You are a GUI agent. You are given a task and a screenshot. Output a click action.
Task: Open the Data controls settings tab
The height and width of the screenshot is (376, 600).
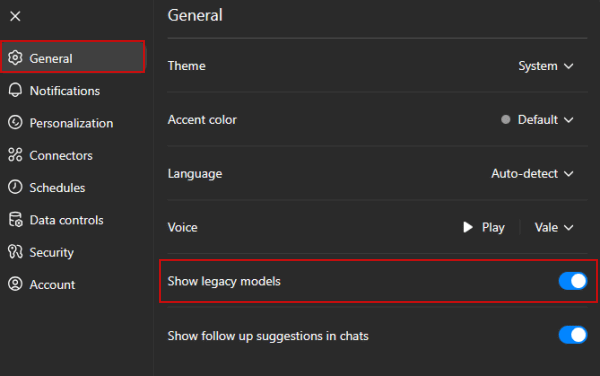click(x=67, y=220)
